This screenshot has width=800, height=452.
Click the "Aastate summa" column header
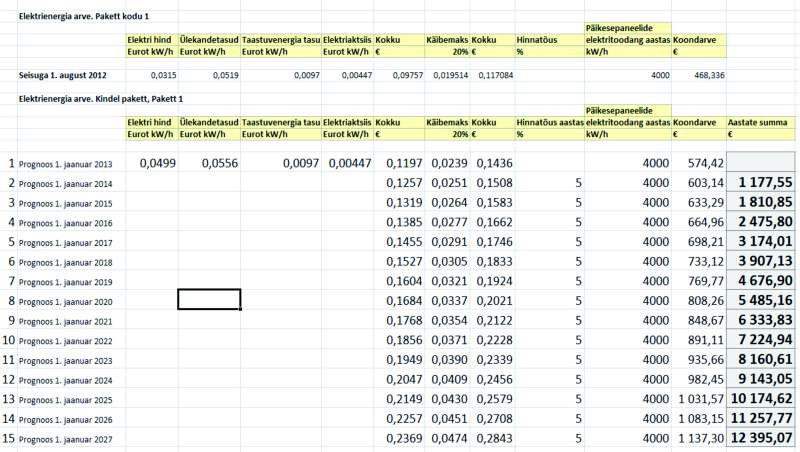point(759,121)
